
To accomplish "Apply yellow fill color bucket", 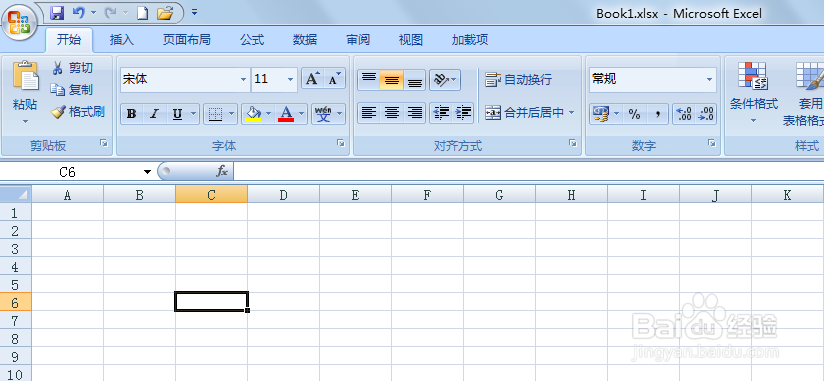I will pos(254,114).
